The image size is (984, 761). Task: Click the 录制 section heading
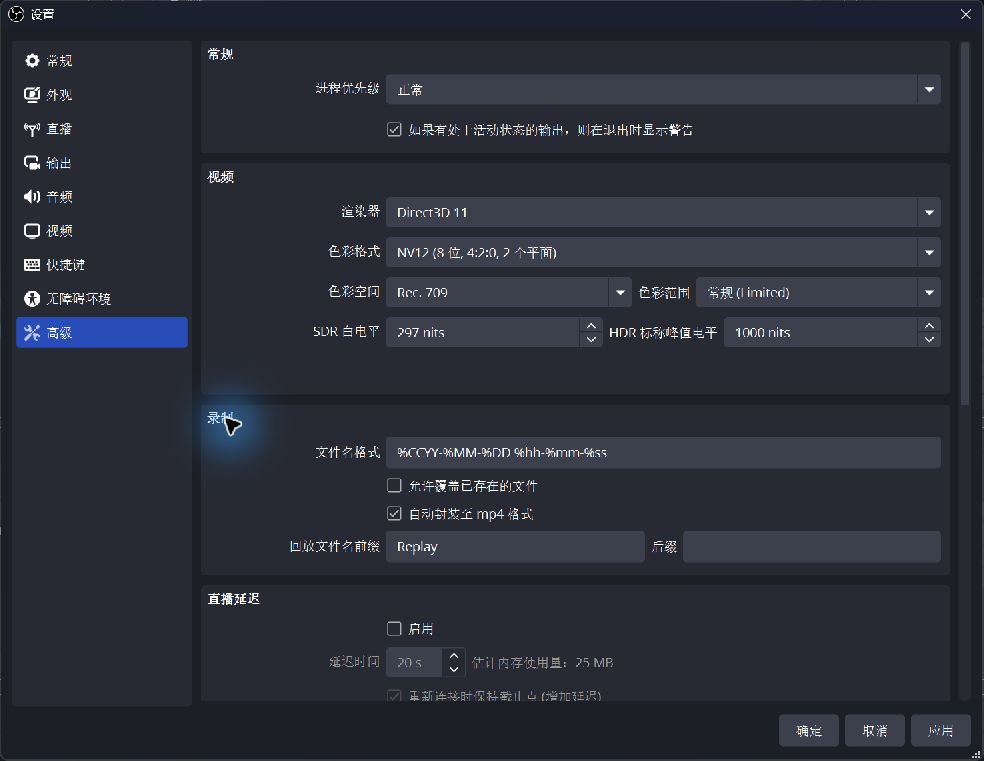(220, 418)
